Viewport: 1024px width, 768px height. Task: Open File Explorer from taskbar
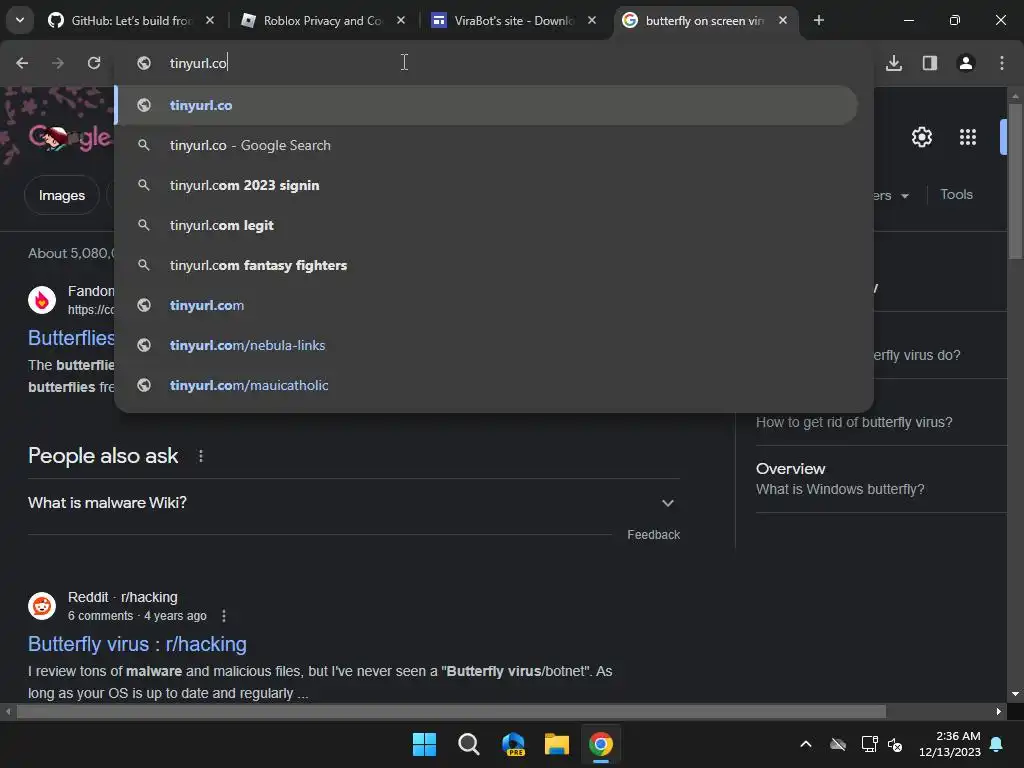557,744
